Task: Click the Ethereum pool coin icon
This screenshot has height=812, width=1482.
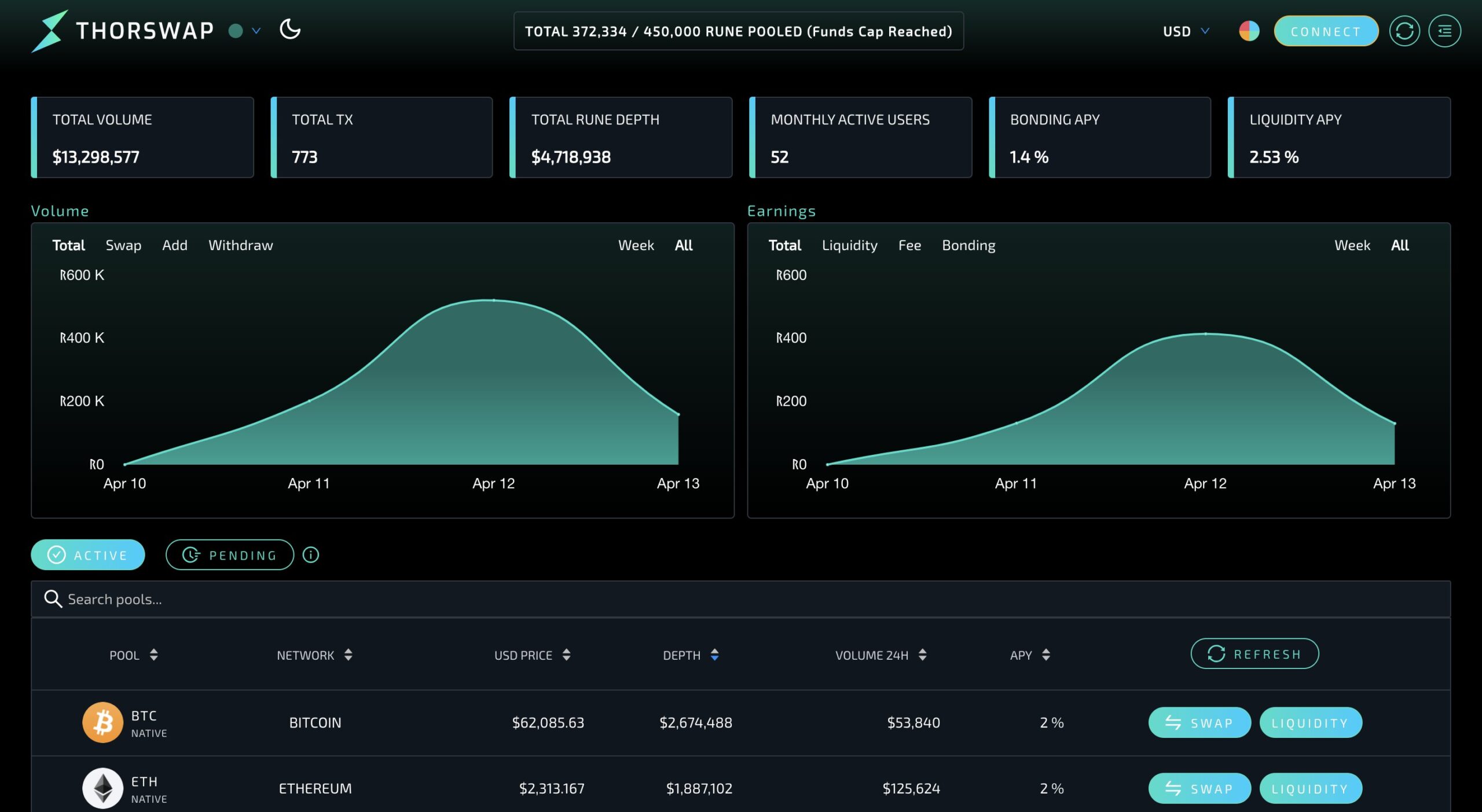Action: coord(102,788)
